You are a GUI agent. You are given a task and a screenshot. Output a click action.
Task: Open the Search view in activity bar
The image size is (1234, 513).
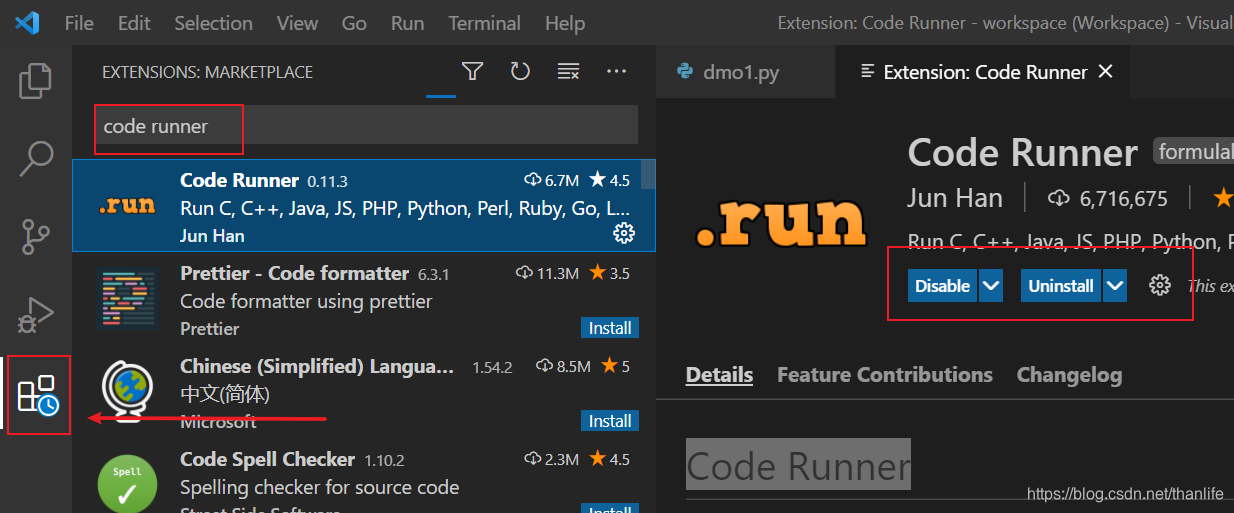tap(36, 158)
